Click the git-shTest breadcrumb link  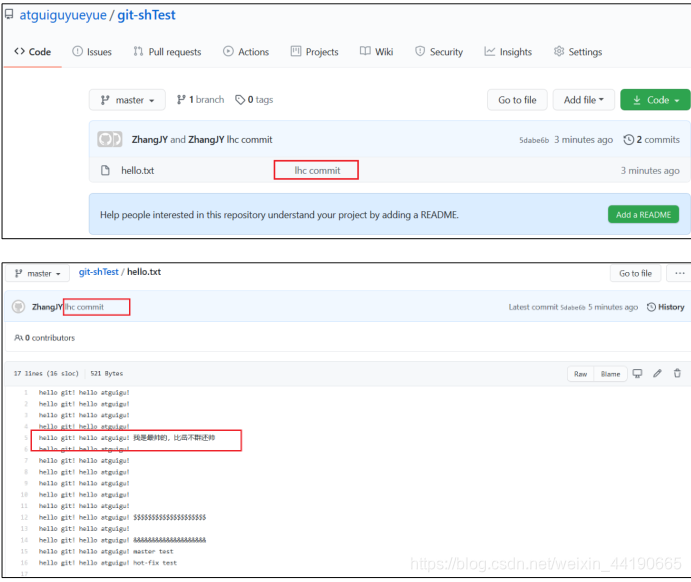point(99,272)
